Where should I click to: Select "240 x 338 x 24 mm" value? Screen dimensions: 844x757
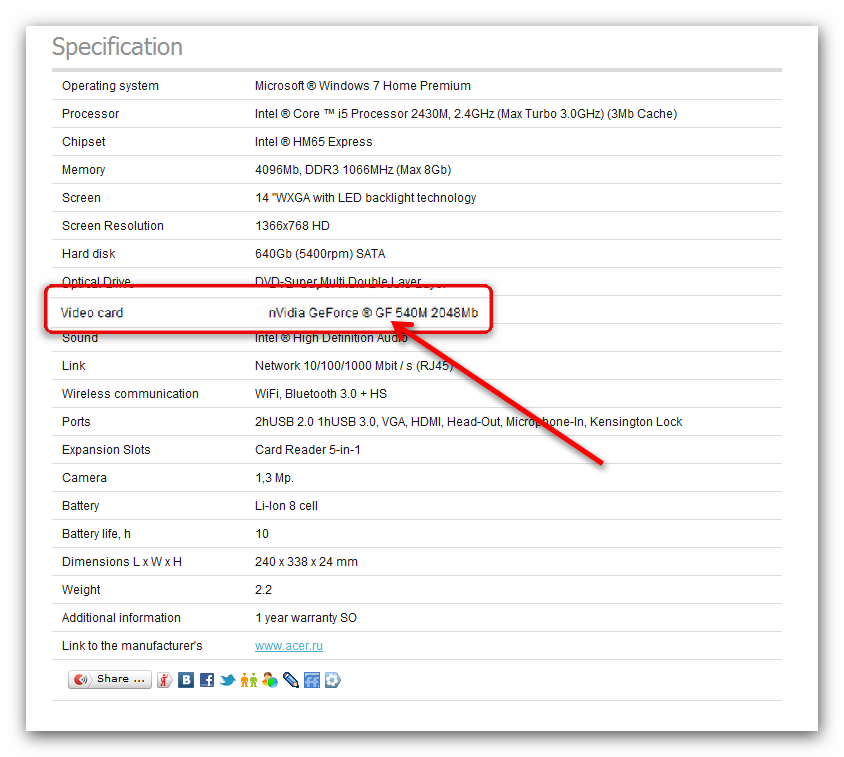[306, 562]
